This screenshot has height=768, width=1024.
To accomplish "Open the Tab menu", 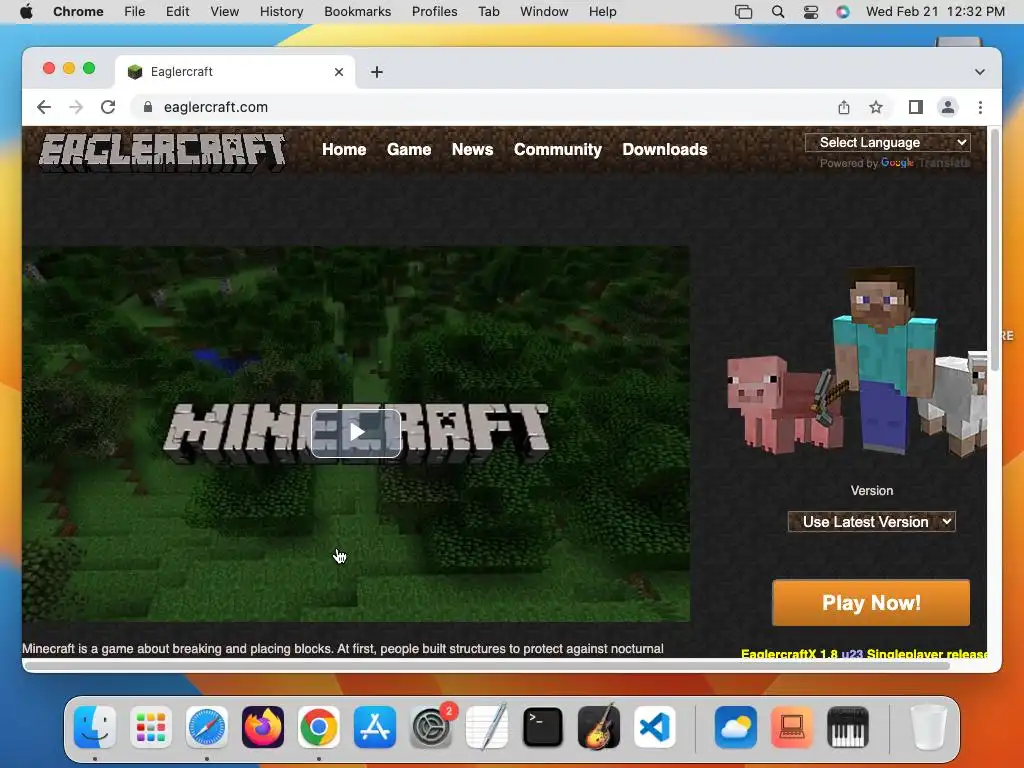I will coord(488,12).
